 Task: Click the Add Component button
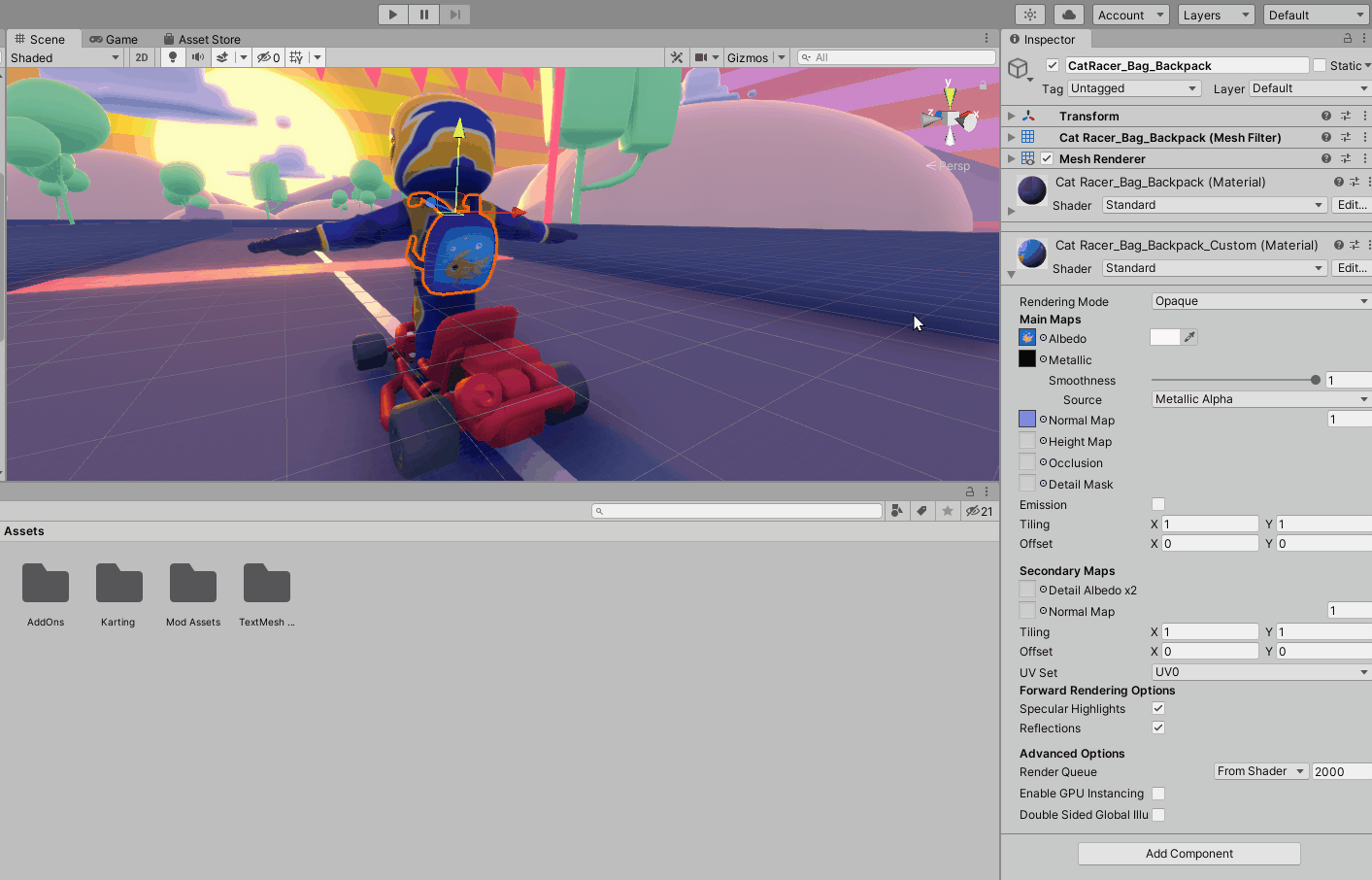coord(1188,854)
